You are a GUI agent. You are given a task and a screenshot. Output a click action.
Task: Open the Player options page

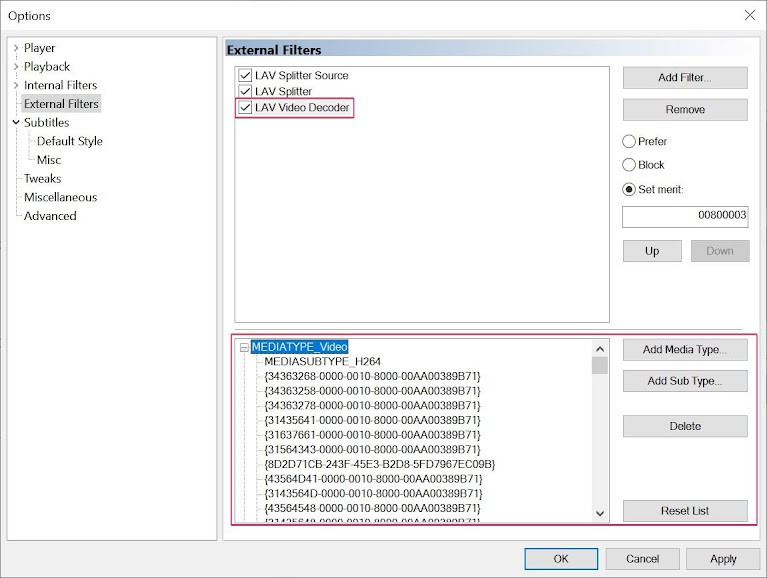(40, 48)
